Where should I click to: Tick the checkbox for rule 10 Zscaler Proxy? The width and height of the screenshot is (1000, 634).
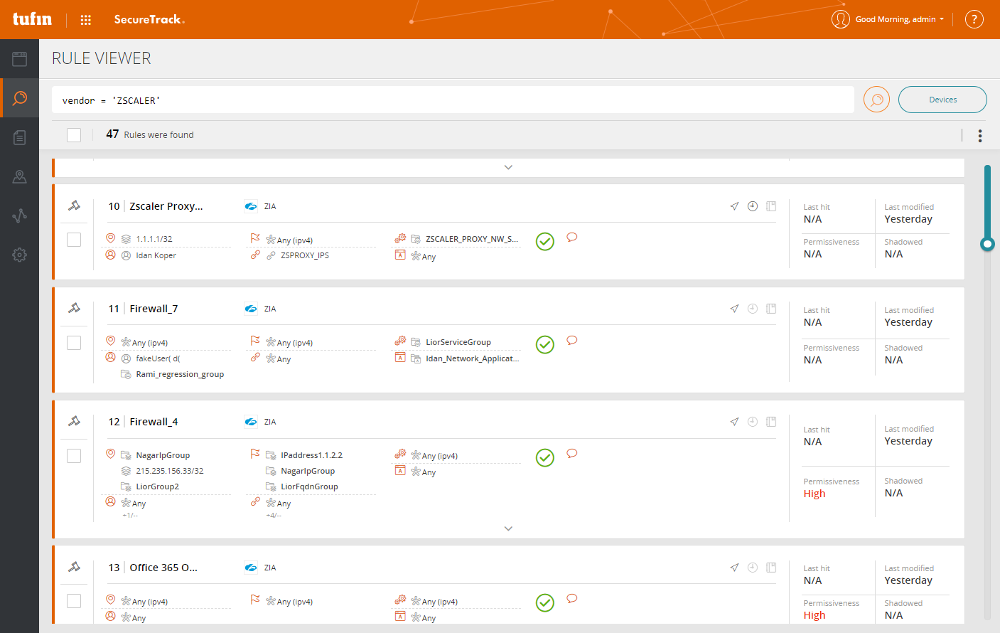74,239
